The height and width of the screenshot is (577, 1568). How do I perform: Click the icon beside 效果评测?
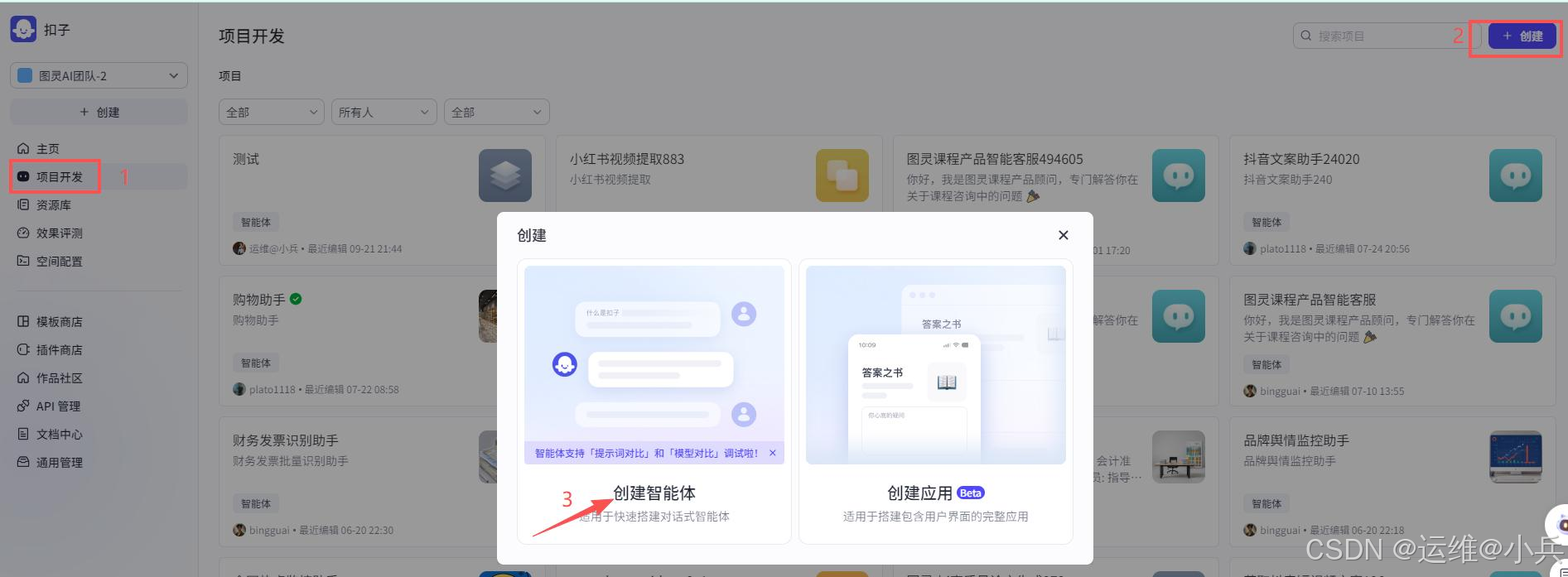[23, 233]
